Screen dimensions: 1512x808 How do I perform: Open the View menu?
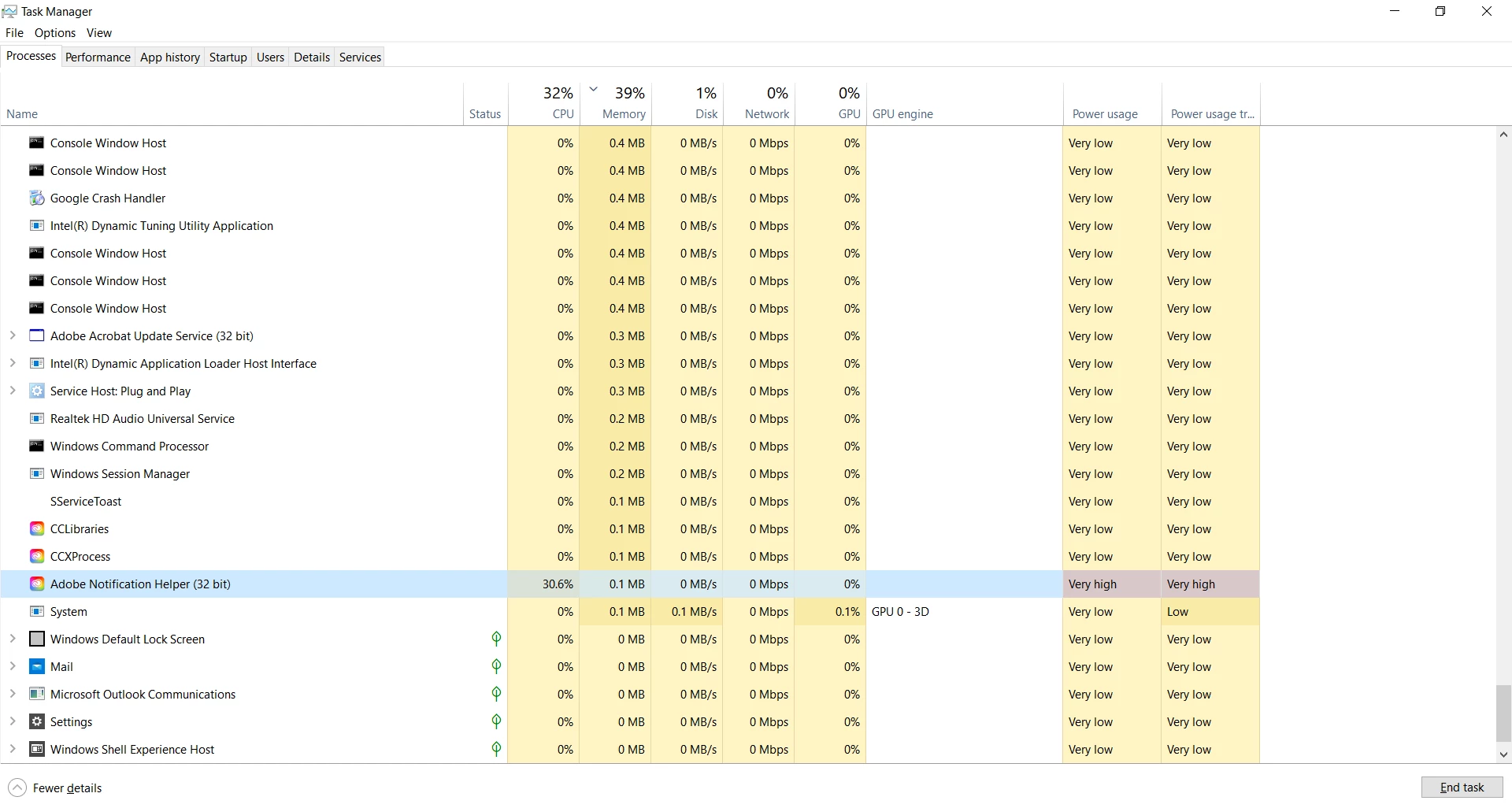(x=99, y=32)
